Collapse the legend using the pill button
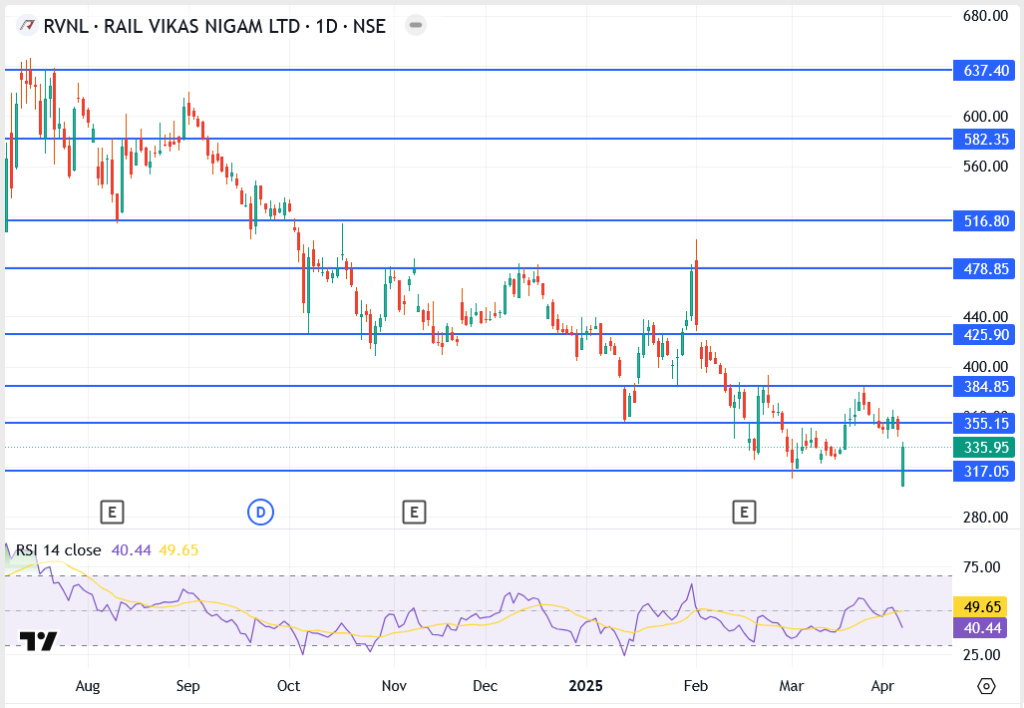Screen dimensions: 1024x708 (415, 26)
